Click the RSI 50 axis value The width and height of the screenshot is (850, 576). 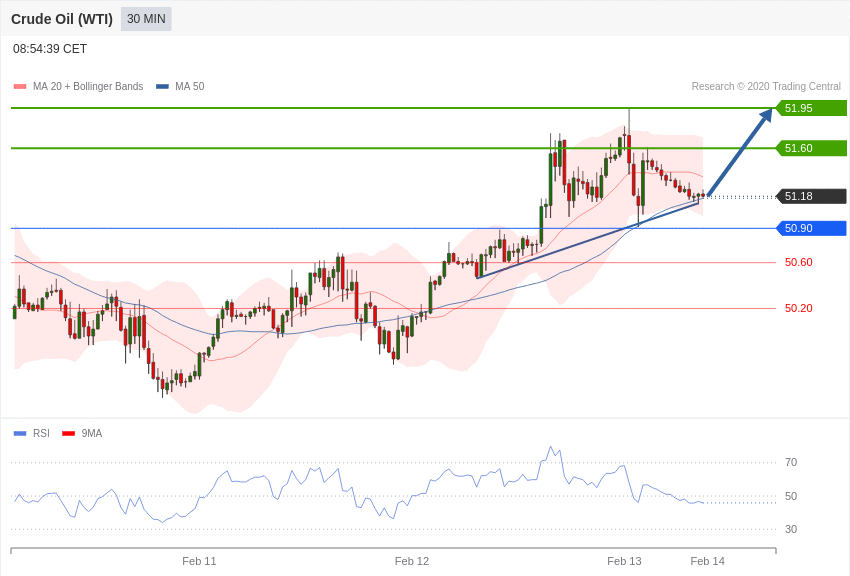[791, 496]
